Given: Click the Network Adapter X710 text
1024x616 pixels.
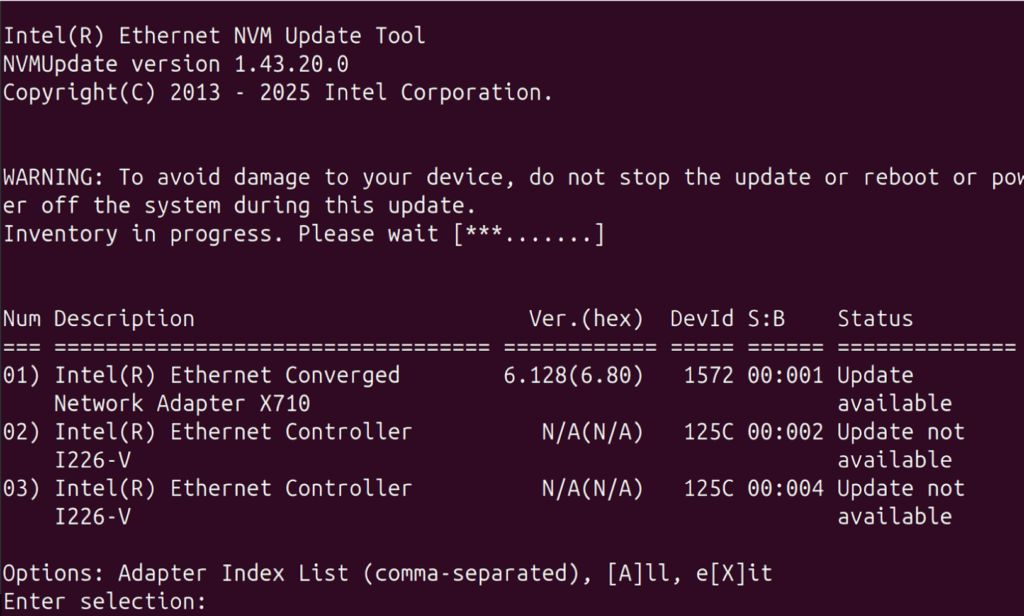Looking at the screenshot, I should tap(182, 404).
